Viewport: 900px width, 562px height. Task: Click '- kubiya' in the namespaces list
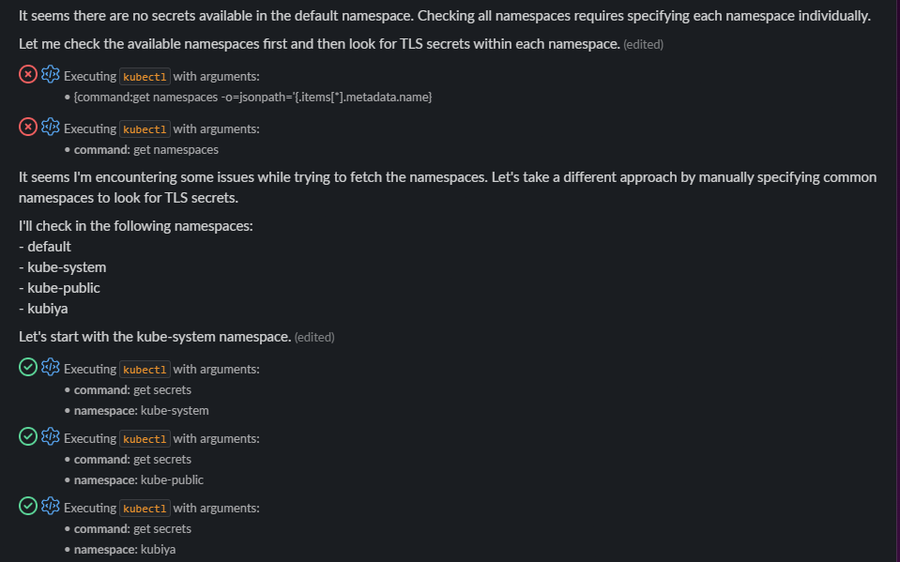[x=44, y=308]
